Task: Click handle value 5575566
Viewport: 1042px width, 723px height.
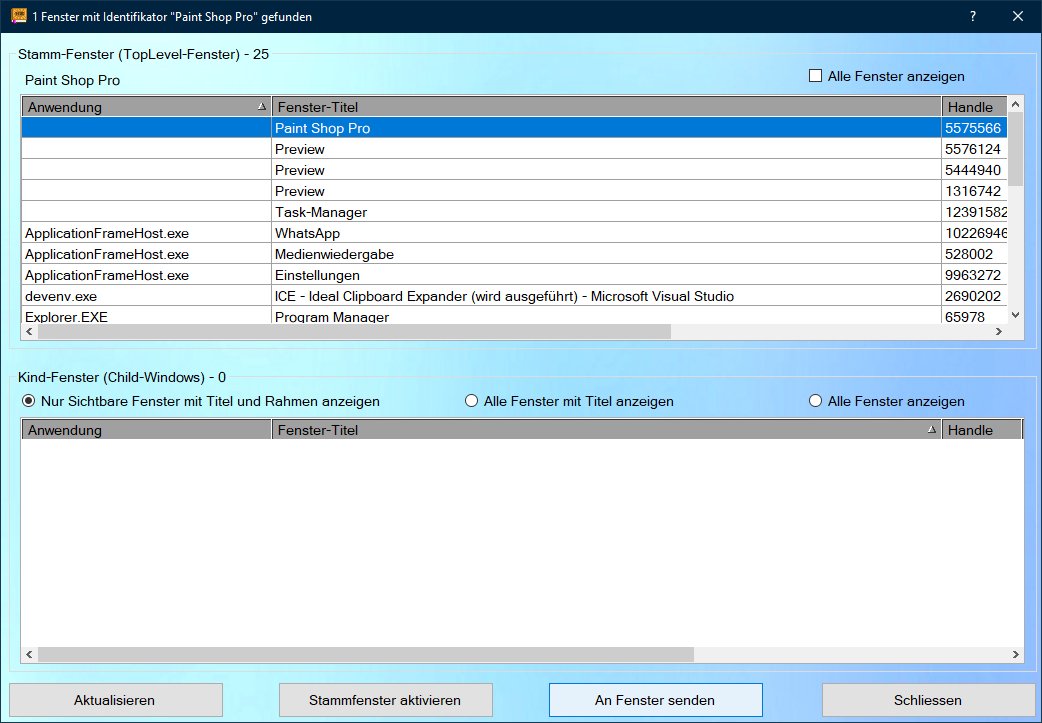Action: pos(973,128)
